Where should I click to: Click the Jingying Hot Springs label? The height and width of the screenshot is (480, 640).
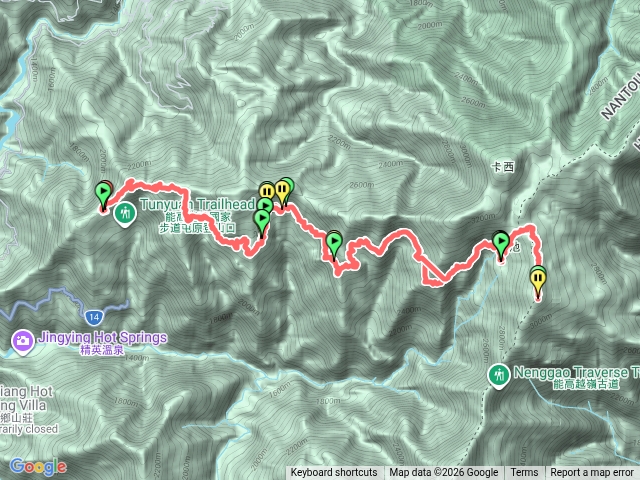(102, 338)
